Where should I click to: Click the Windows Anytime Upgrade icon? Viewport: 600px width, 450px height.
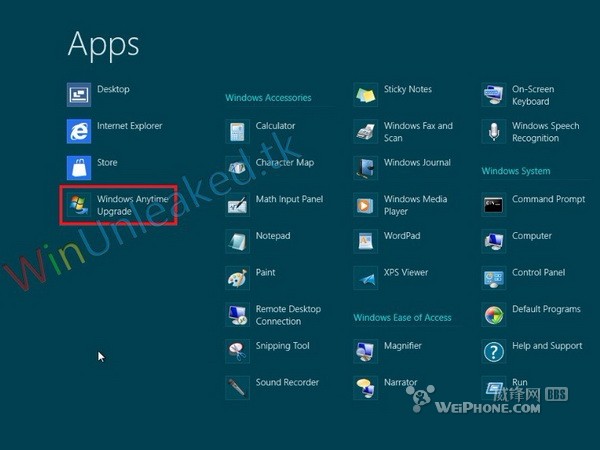[79, 204]
